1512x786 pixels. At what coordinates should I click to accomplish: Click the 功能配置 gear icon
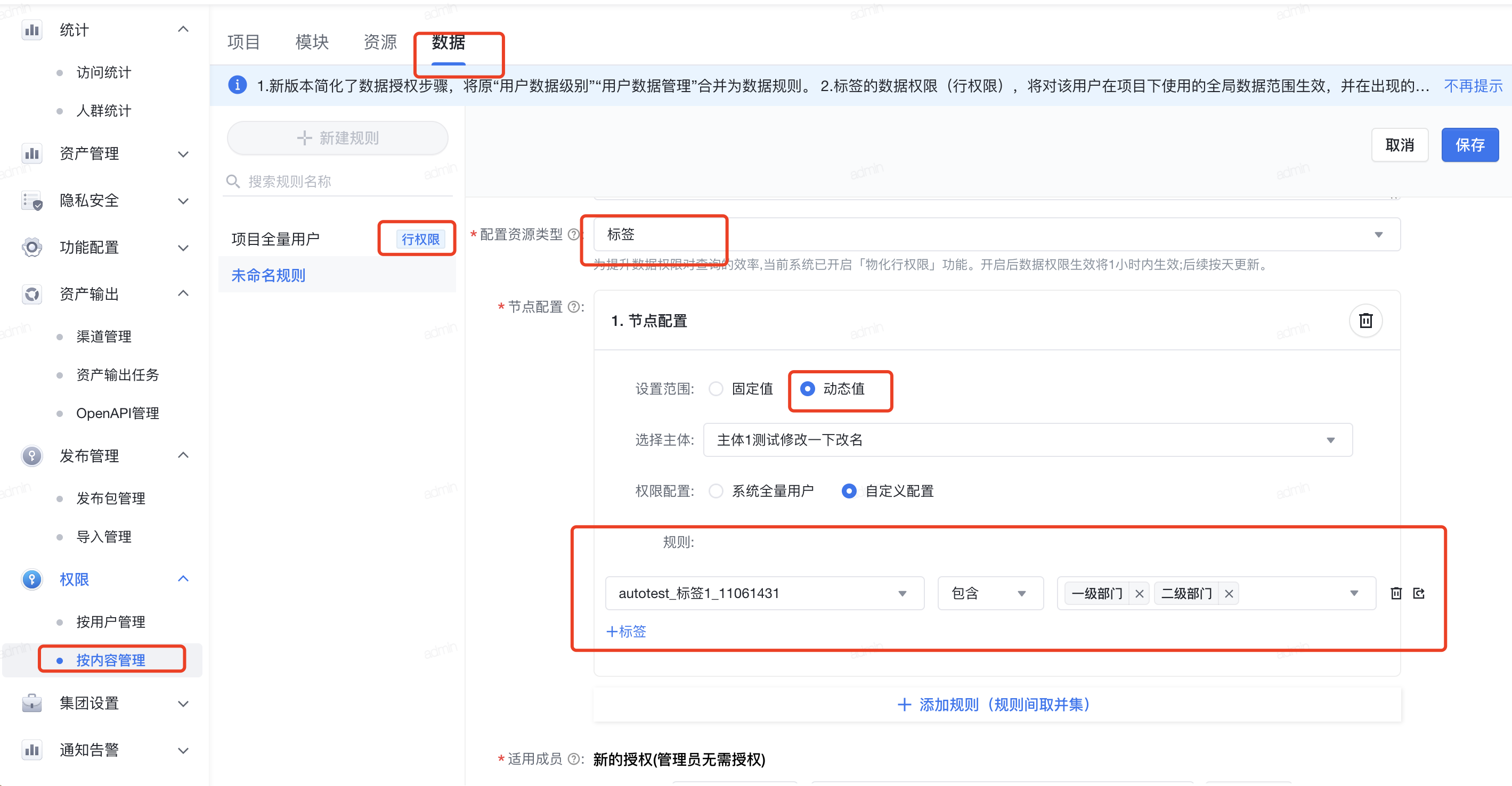pos(31,248)
